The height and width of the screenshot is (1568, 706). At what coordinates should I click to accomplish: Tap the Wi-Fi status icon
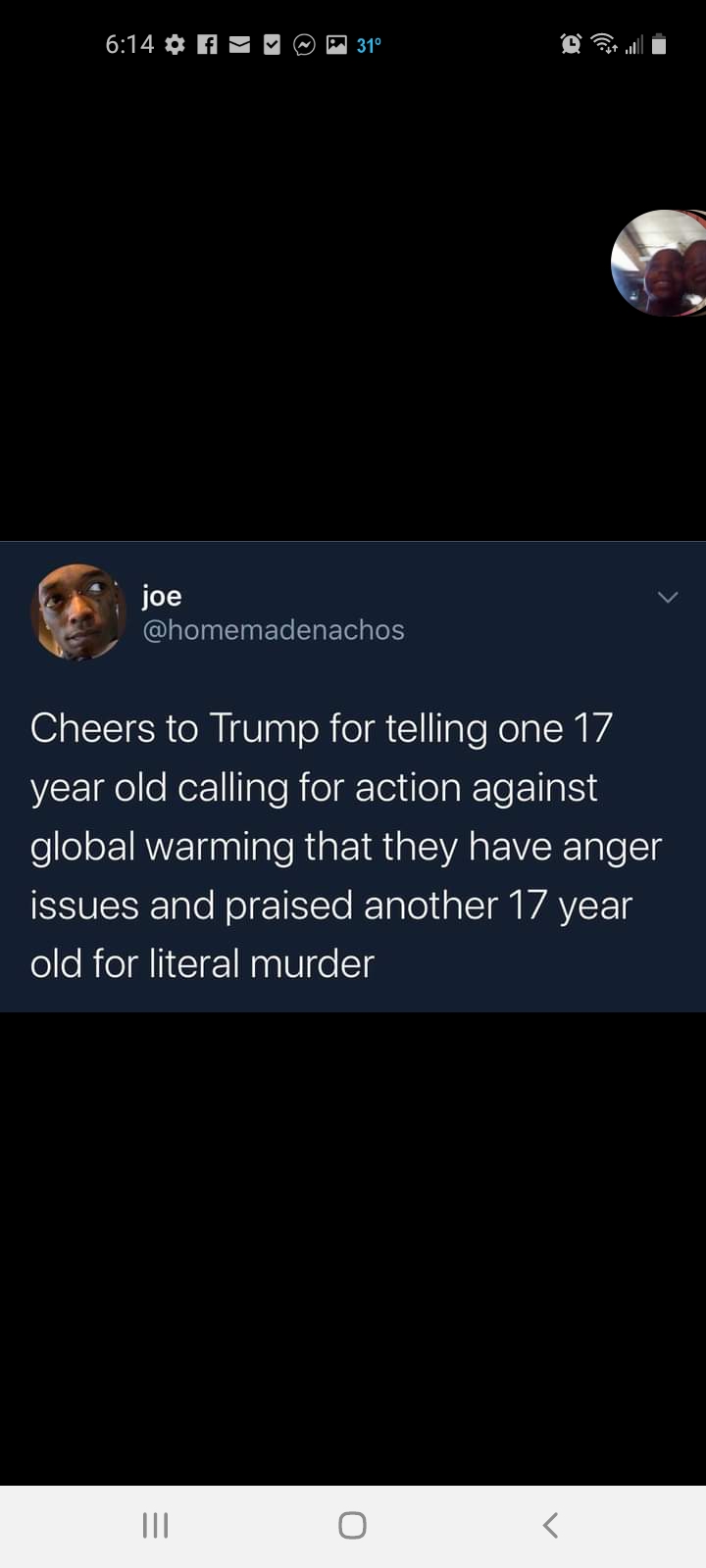coord(605,44)
